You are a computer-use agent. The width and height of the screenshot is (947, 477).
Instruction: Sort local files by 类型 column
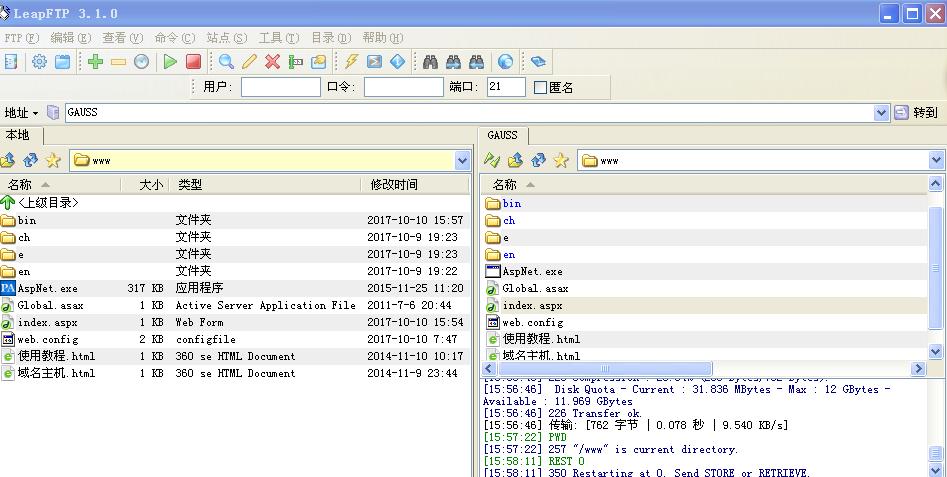coord(265,185)
